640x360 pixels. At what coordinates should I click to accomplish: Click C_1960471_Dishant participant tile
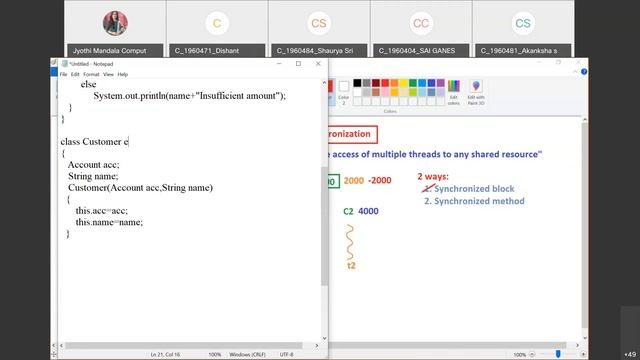point(217,29)
